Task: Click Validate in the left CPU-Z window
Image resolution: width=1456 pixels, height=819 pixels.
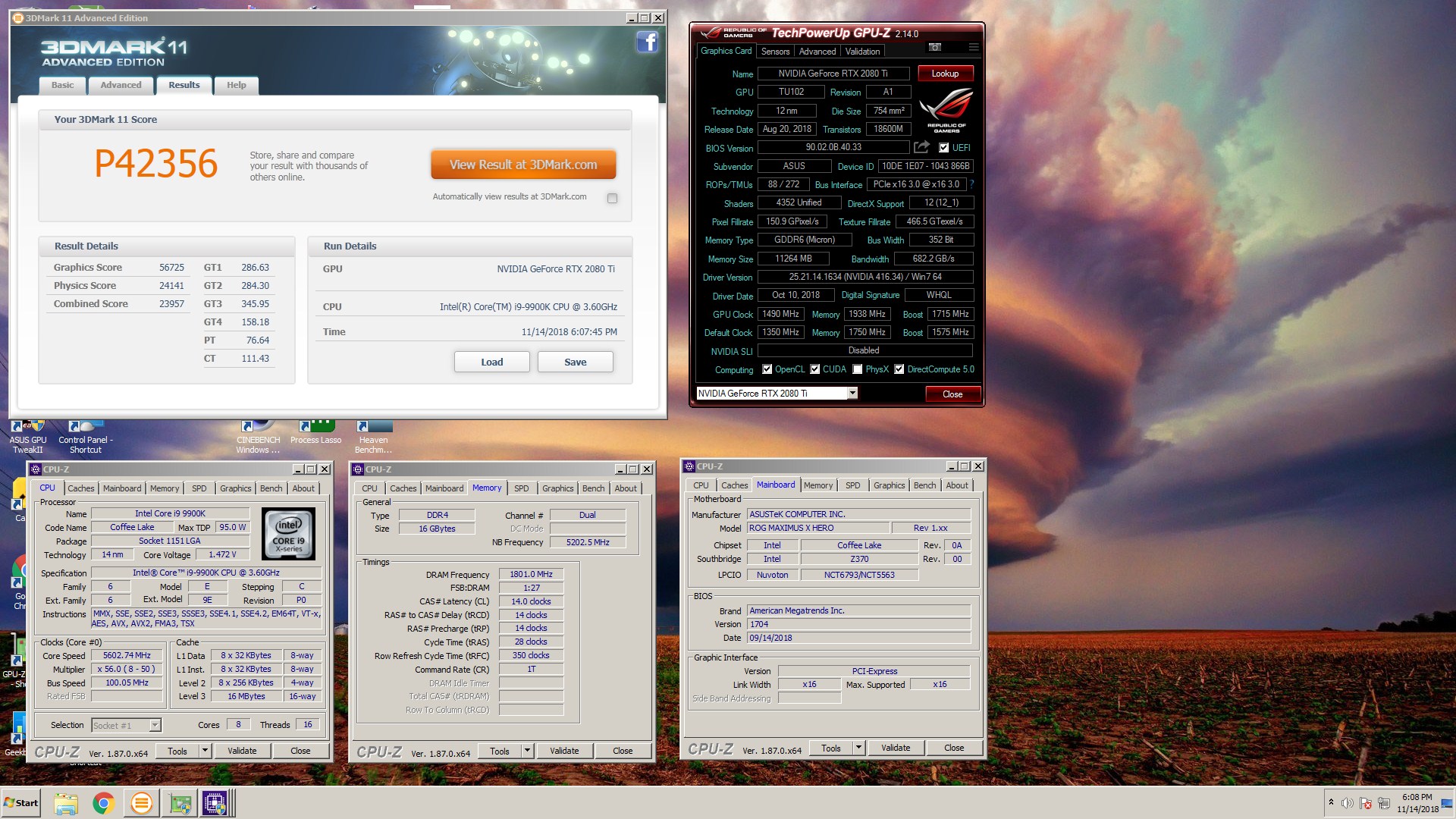Action: click(x=242, y=751)
